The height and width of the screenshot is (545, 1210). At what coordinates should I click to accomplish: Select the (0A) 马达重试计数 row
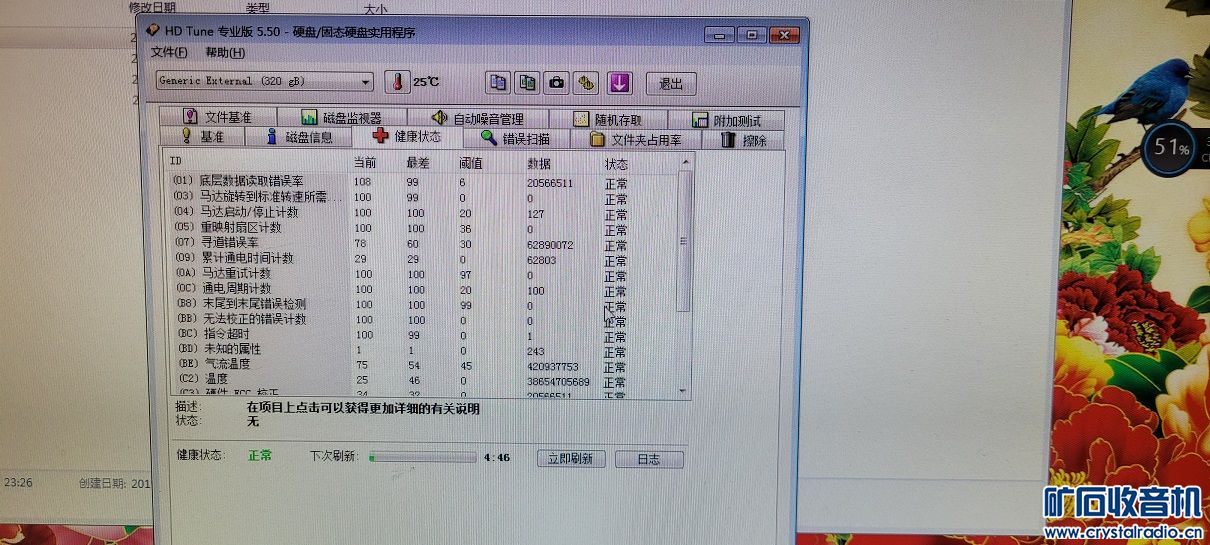coord(422,273)
